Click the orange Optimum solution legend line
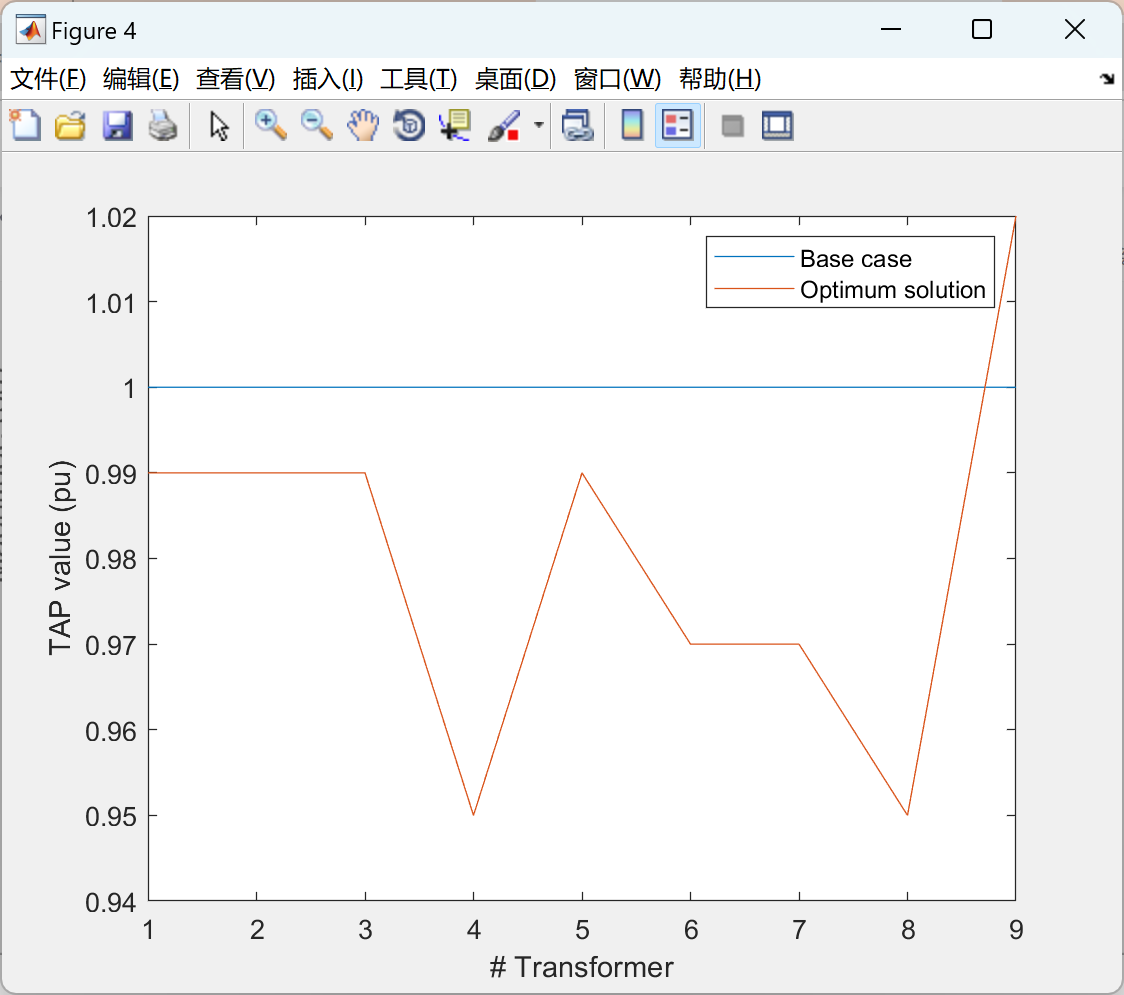 [x=753, y=288]
